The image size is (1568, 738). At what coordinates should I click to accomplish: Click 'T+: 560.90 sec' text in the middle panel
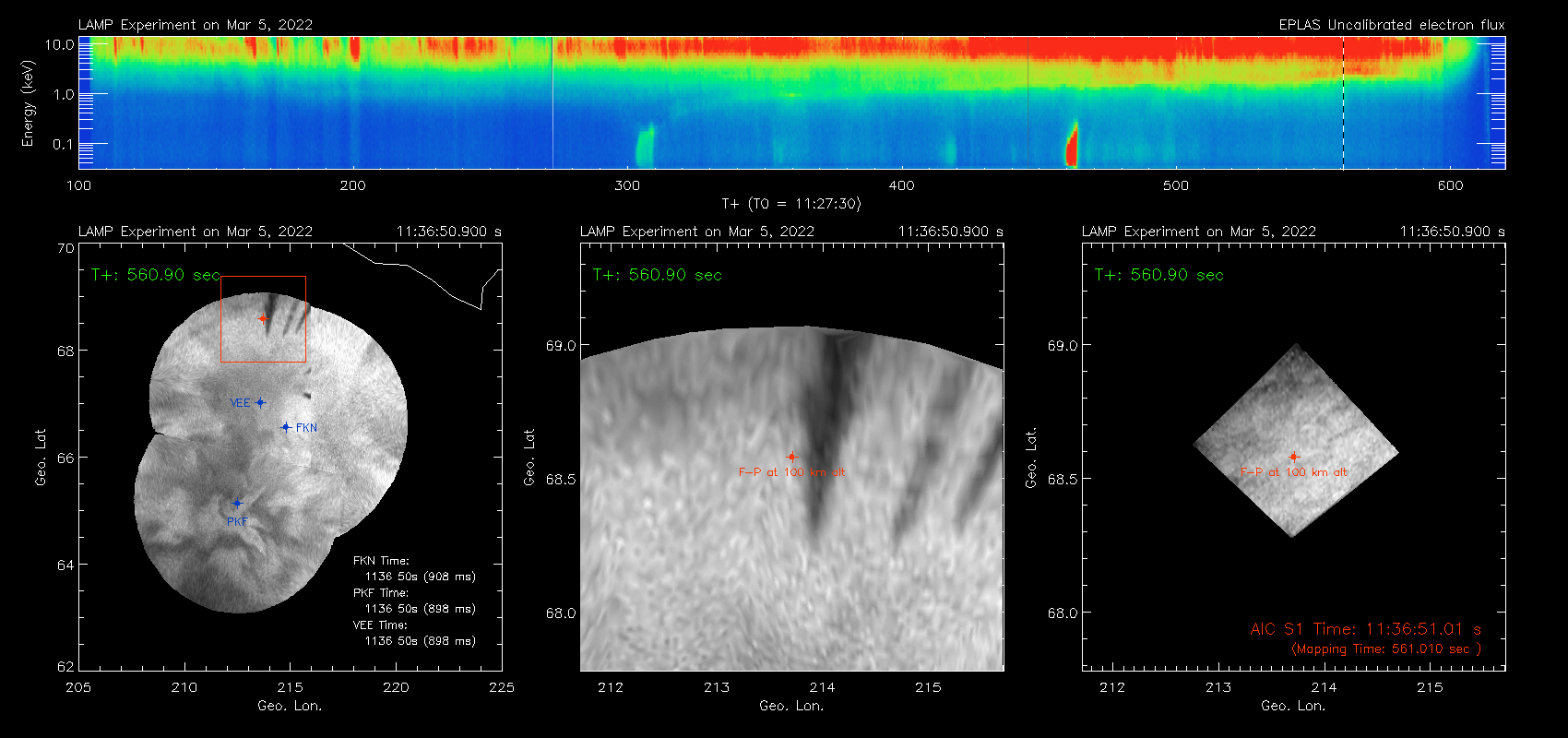658,275
